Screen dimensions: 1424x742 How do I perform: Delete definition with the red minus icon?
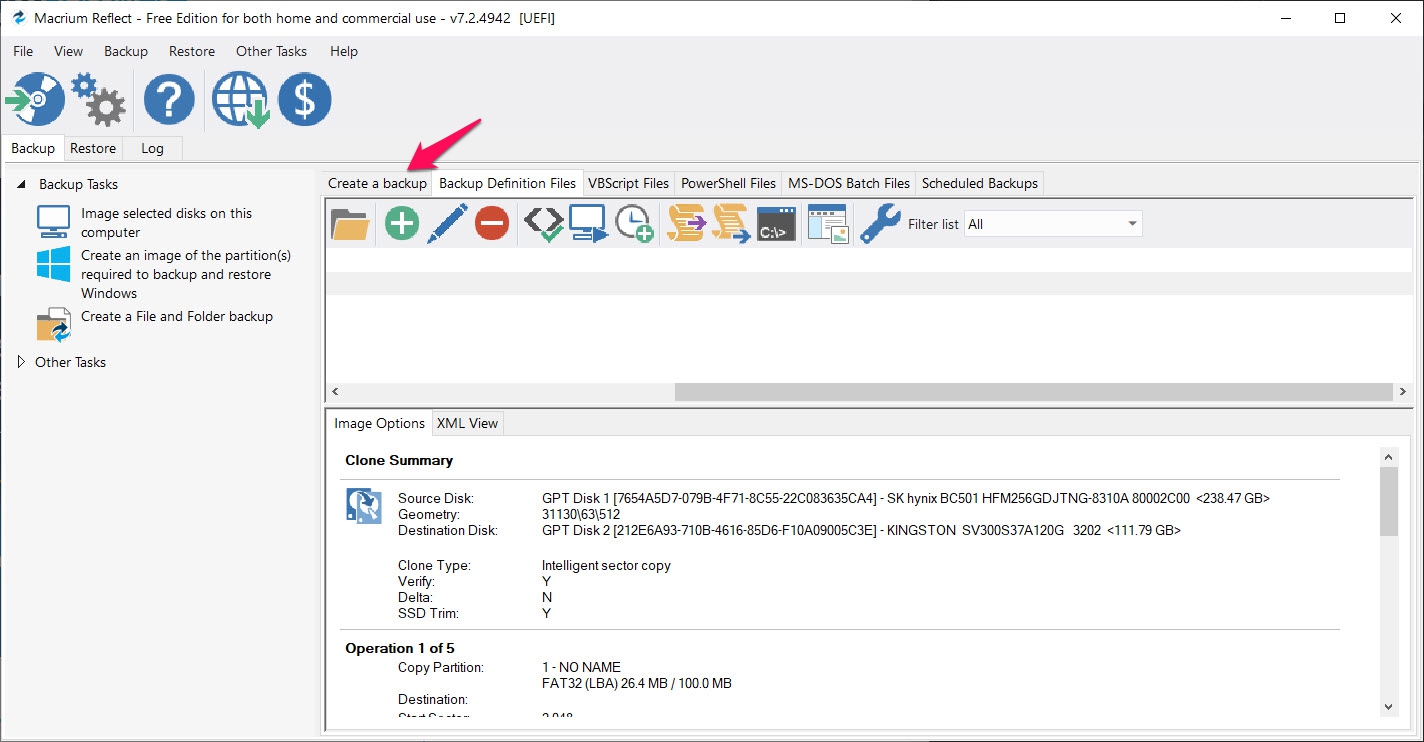pyautogui.click(x=492, y=224)
